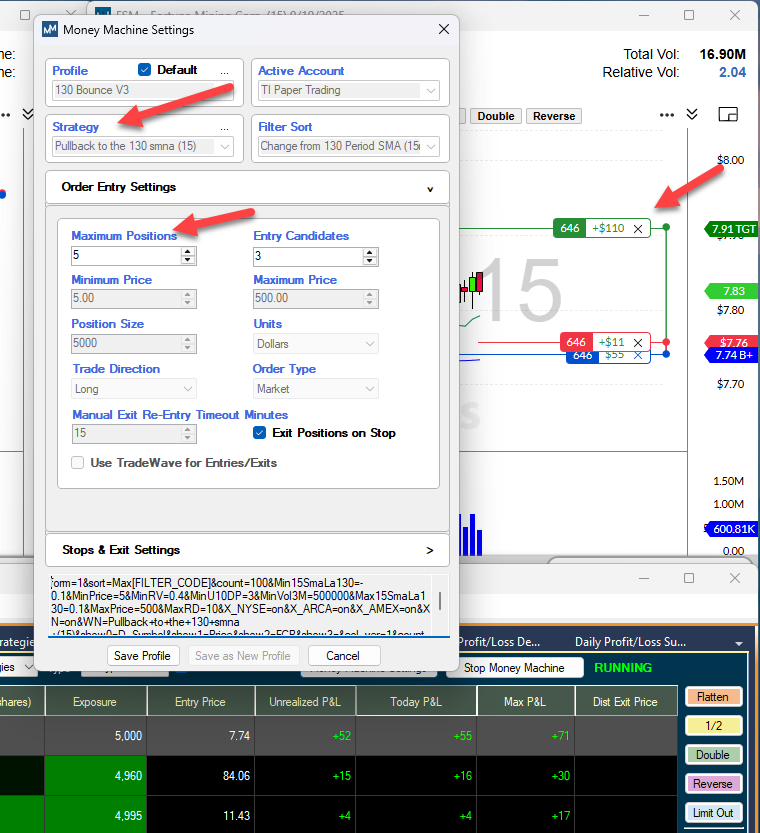Open the Trade Direction dropdown
760x833 pixels.
(134, 389)
